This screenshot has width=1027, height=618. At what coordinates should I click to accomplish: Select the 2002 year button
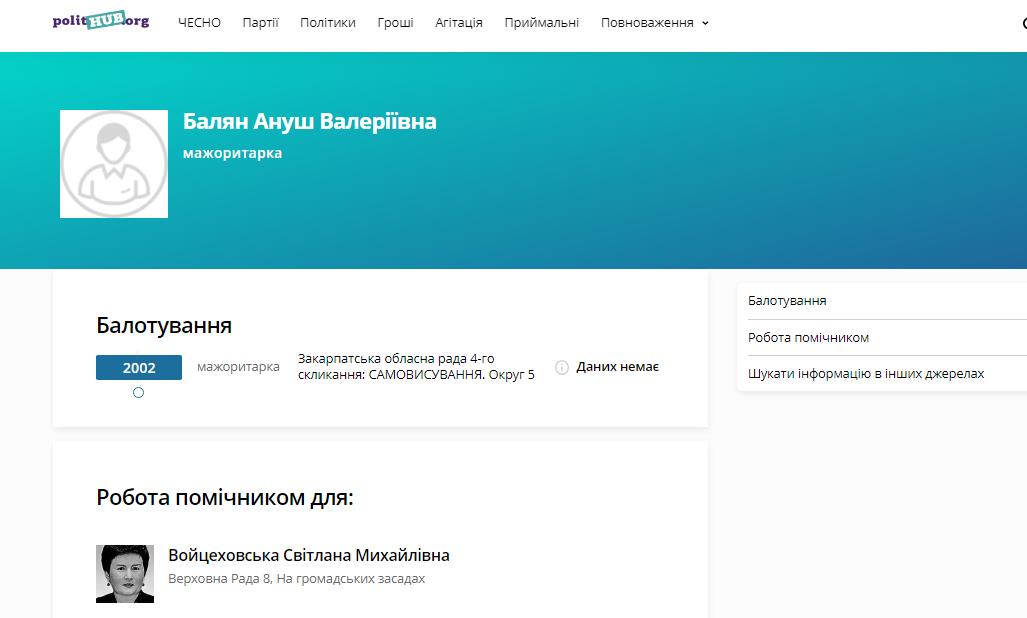pyautogui.click(x=139, y=367)
